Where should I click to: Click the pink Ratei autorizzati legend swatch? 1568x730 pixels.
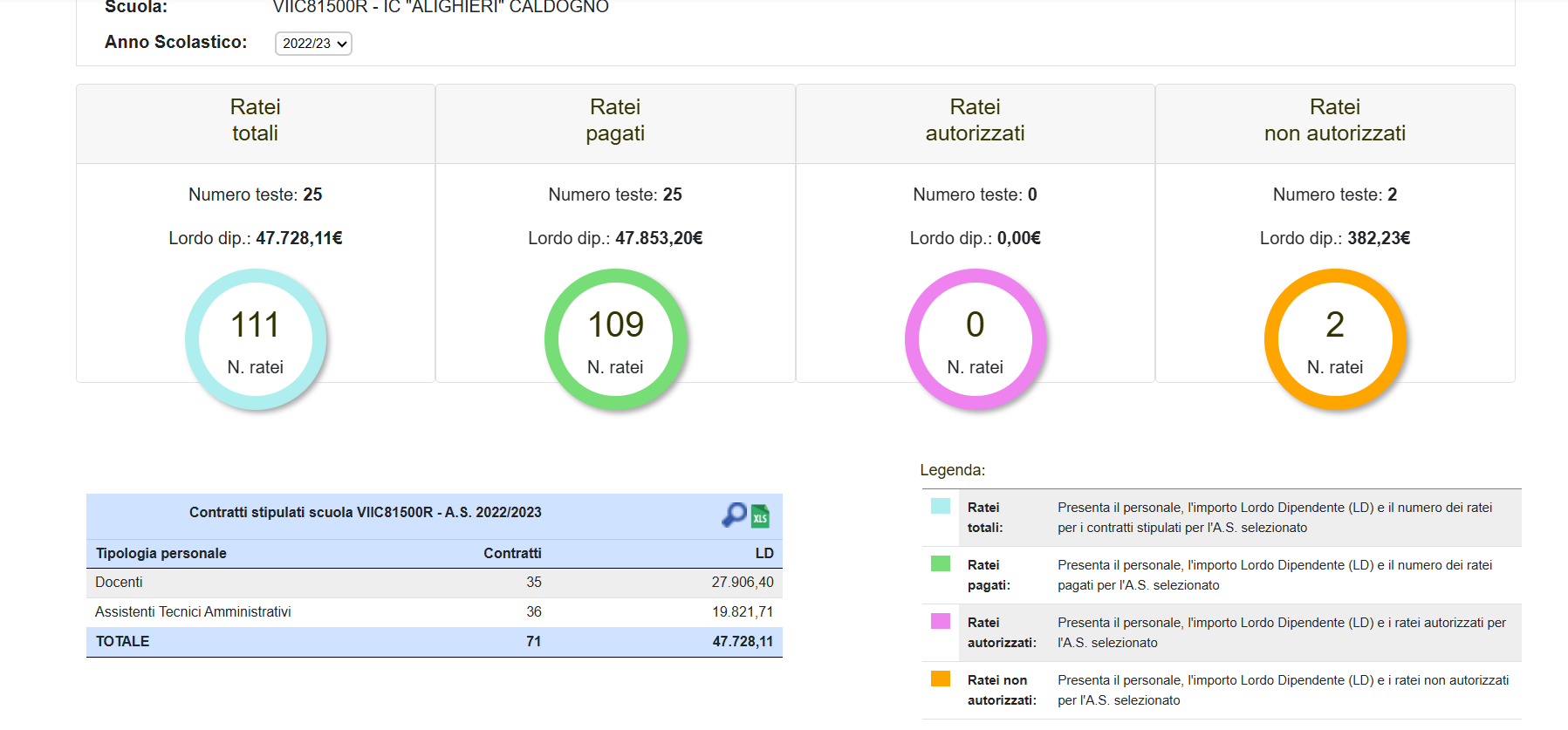(940, 621)
